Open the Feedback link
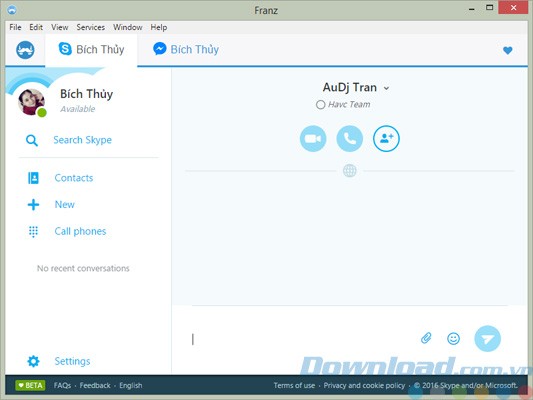The height and width of the screenshot is (400, 533). [x=95, y=385]
